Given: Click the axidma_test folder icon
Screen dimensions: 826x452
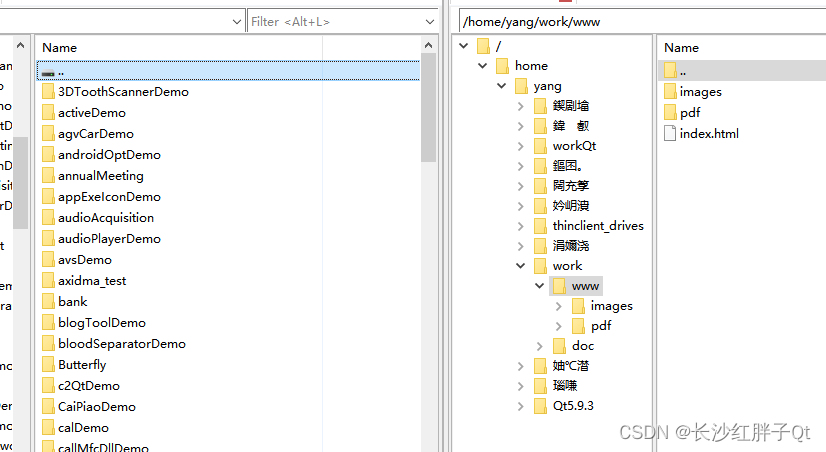Looking at the screenshot, I should (x=48, y=281).
